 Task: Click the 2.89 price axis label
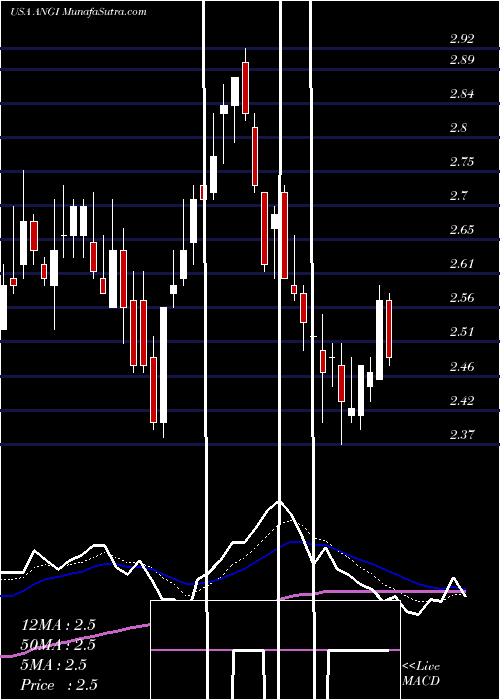tap(462, 60)
